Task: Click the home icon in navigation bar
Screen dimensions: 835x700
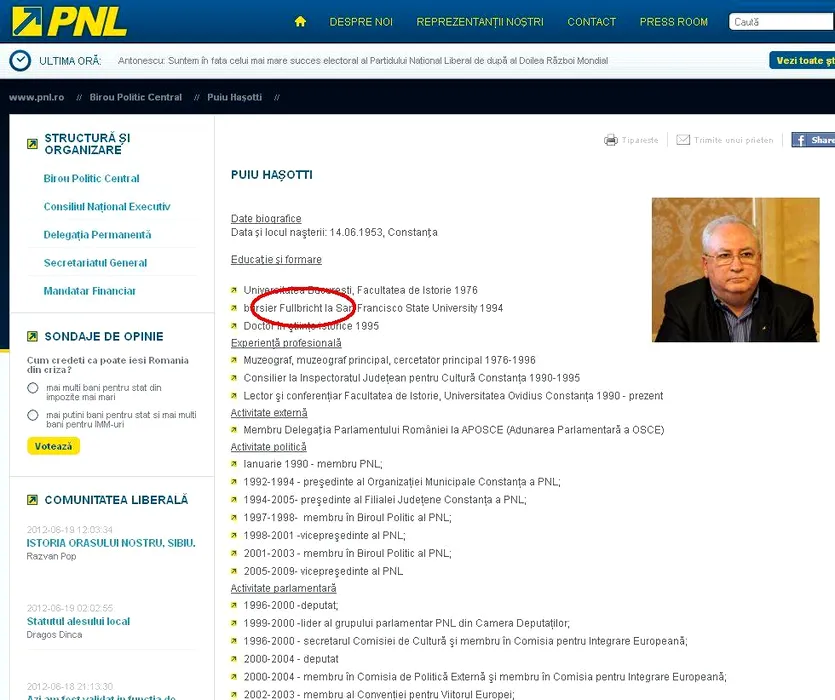Action: [300, 22]
